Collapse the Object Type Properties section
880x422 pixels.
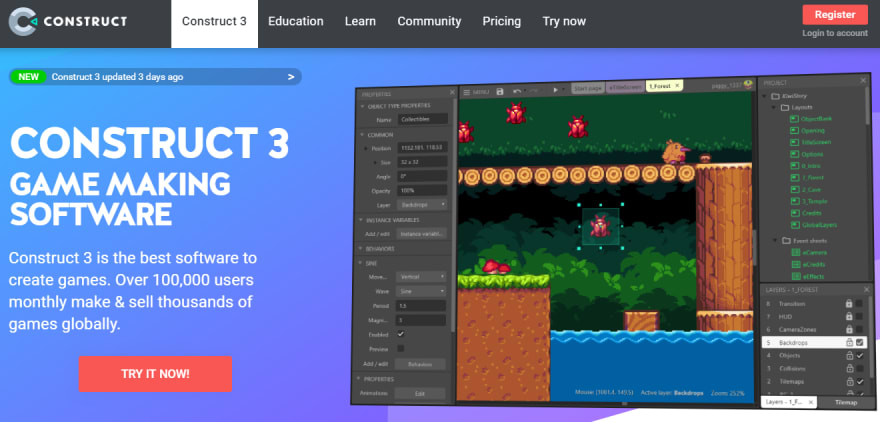[361, 106]
